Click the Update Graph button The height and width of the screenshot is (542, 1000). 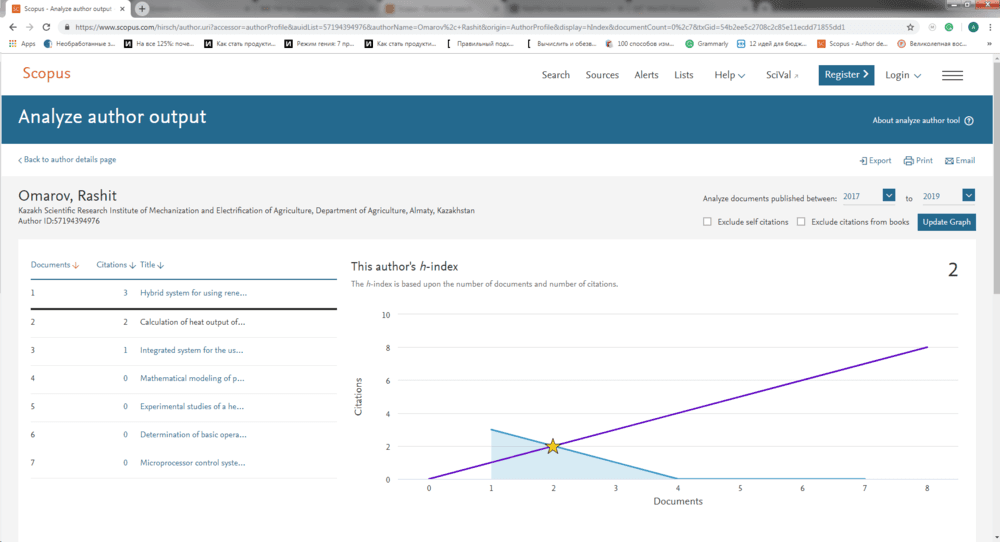tap(946, 222)
